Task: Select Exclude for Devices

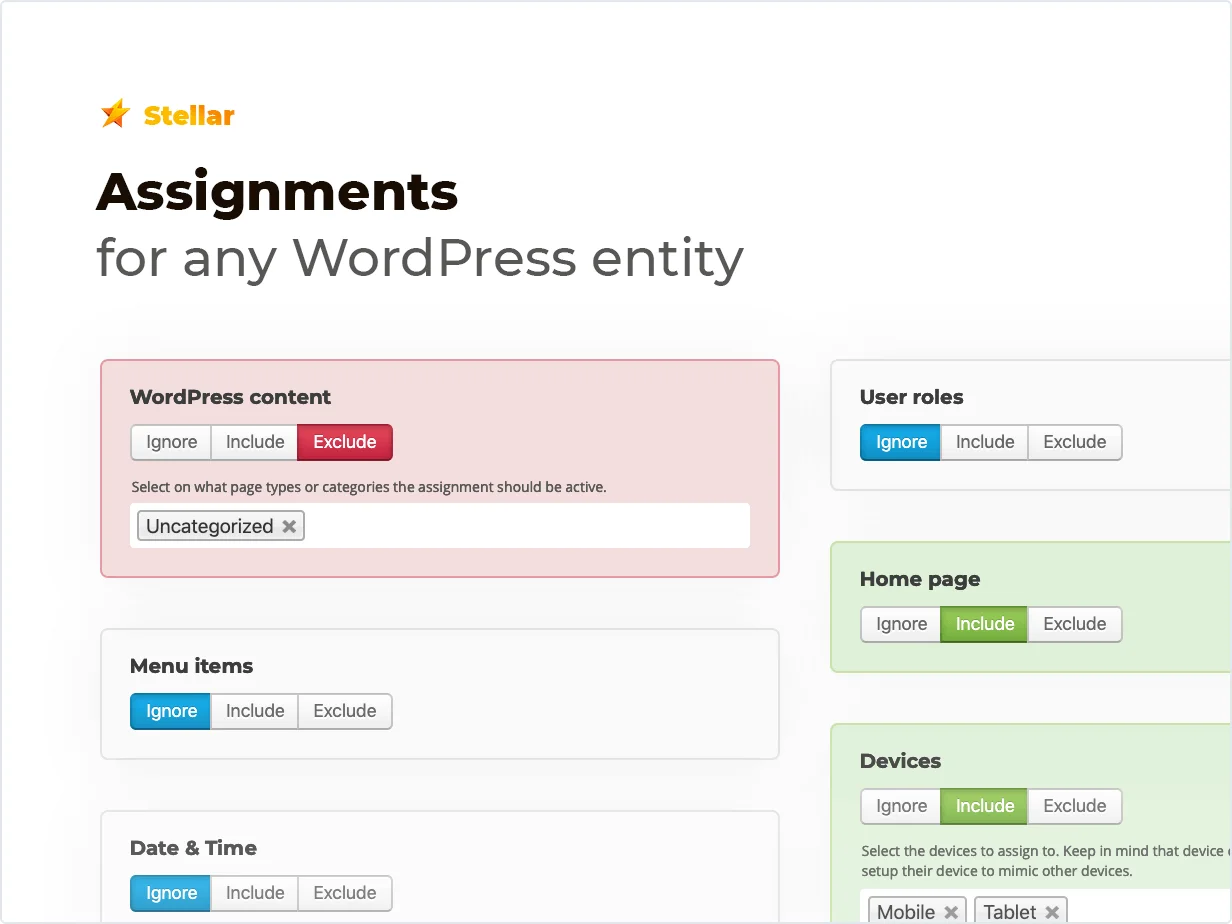Action: (x=1075, y=806)
